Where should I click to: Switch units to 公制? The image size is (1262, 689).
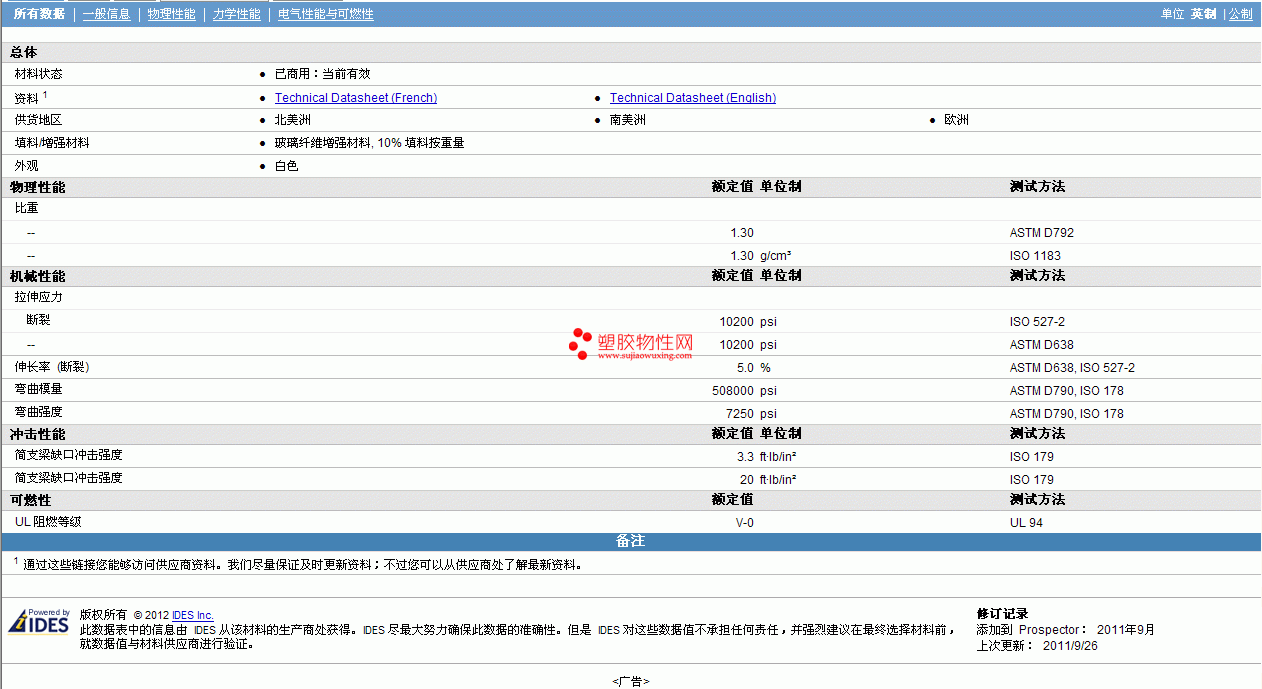1240,14
